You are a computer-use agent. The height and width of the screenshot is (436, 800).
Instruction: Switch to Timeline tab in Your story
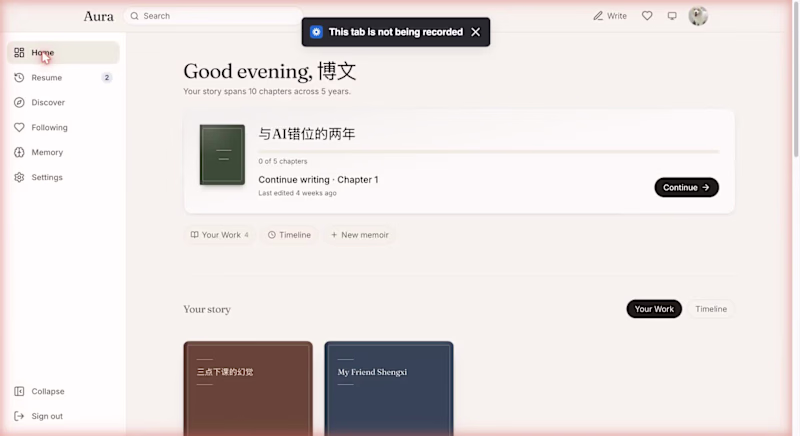click(711, 309)
